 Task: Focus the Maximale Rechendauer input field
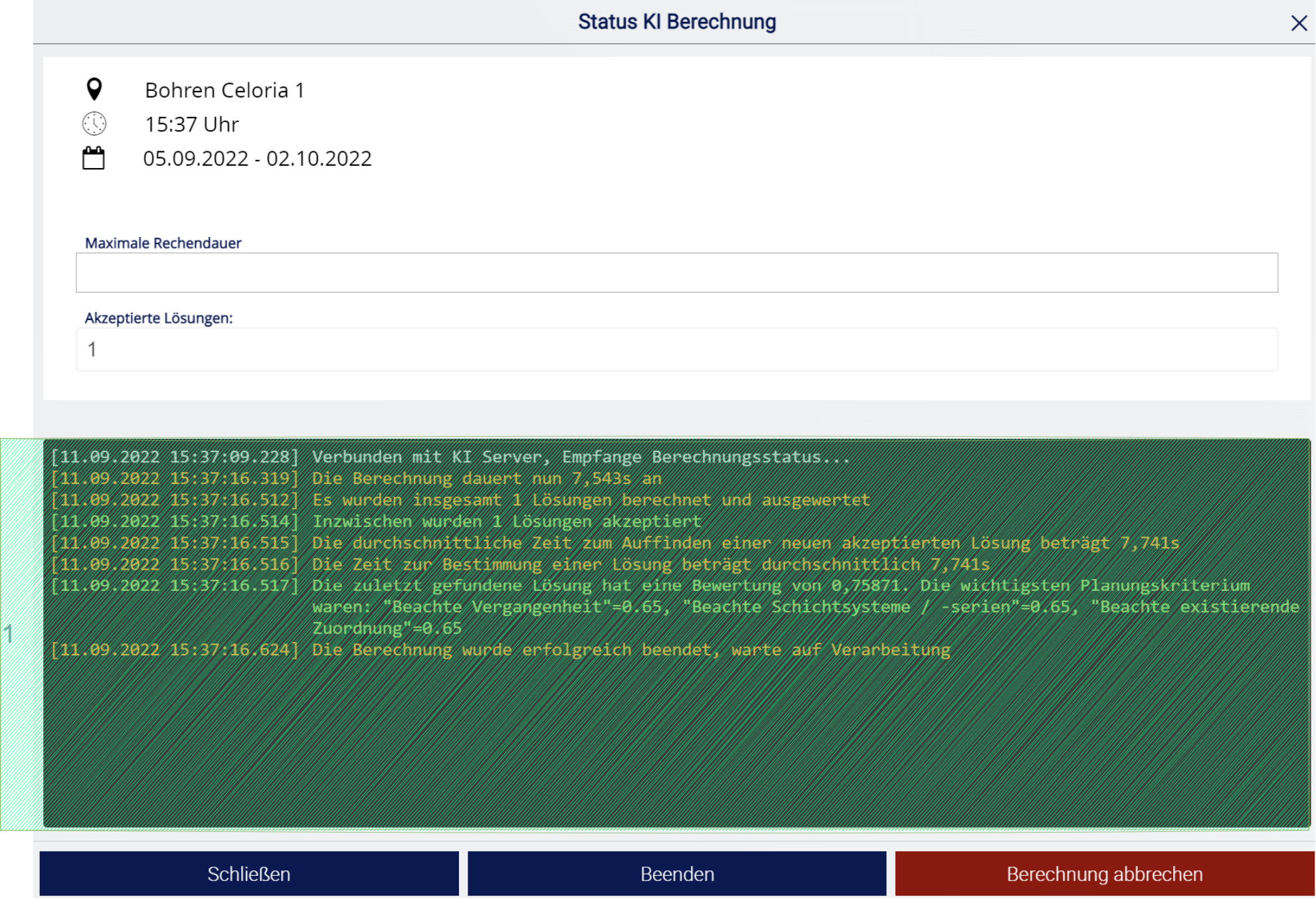[x=676, y=272]
